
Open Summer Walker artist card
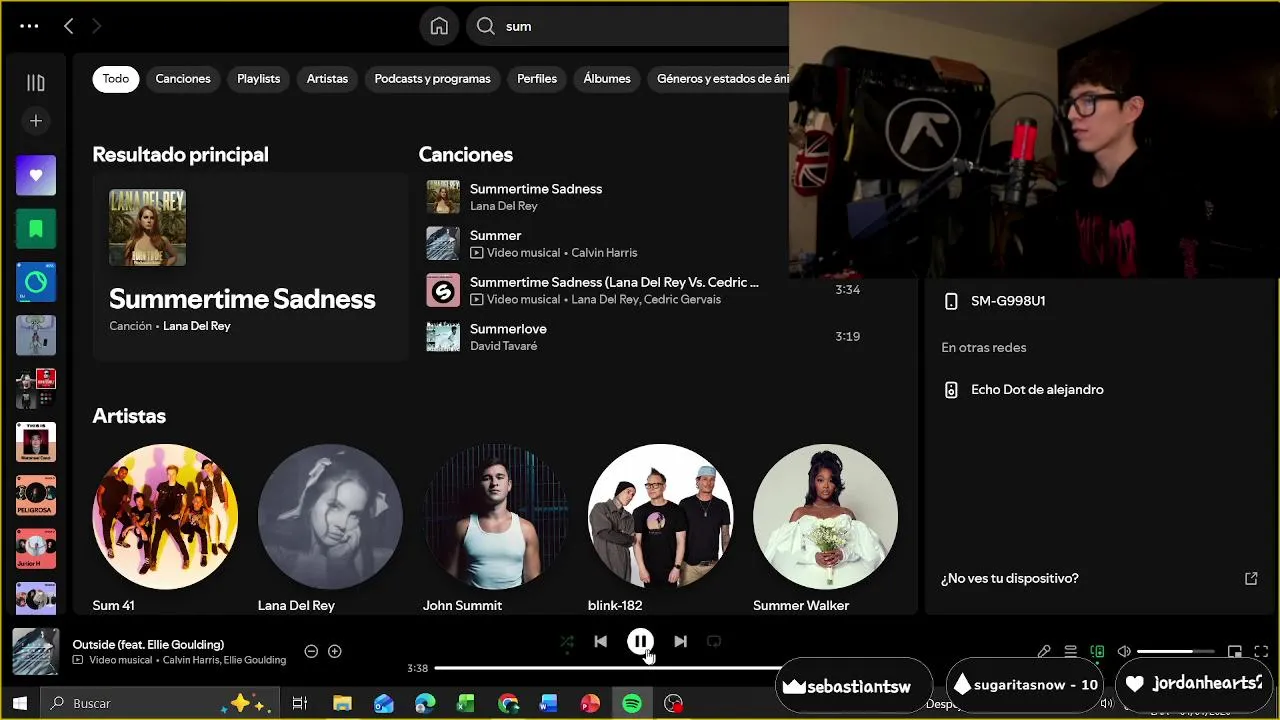coord(825,528)
